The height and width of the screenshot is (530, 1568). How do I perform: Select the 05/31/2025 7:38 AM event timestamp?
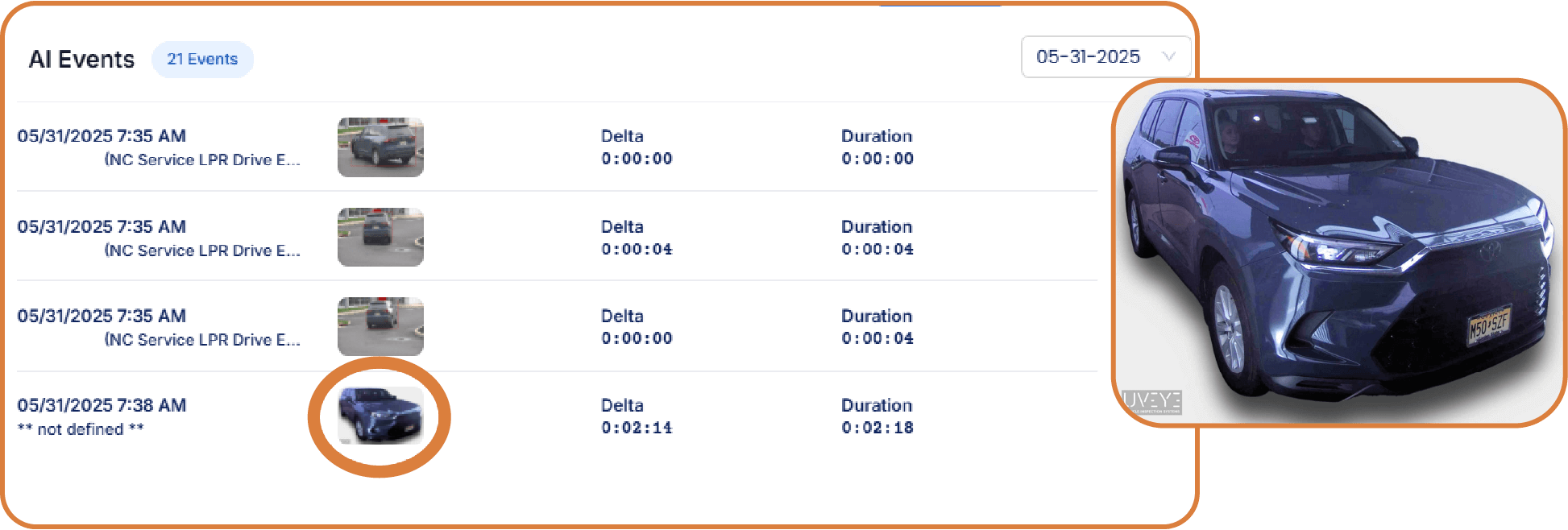click(x=102, y=405)
